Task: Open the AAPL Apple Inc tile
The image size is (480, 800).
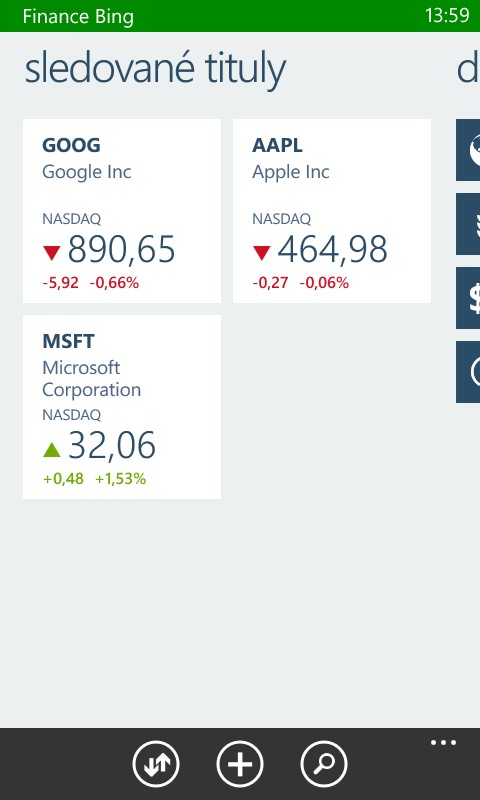Action: coord(332,211)
